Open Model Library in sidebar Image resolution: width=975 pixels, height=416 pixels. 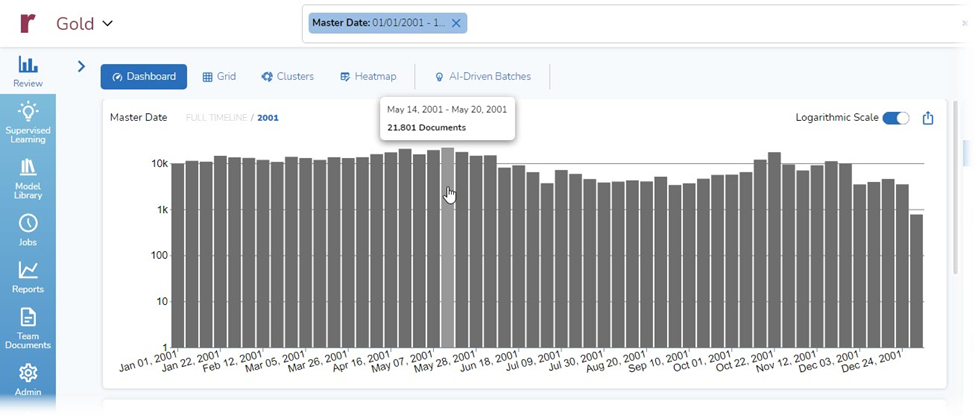(x=28, y=178)
